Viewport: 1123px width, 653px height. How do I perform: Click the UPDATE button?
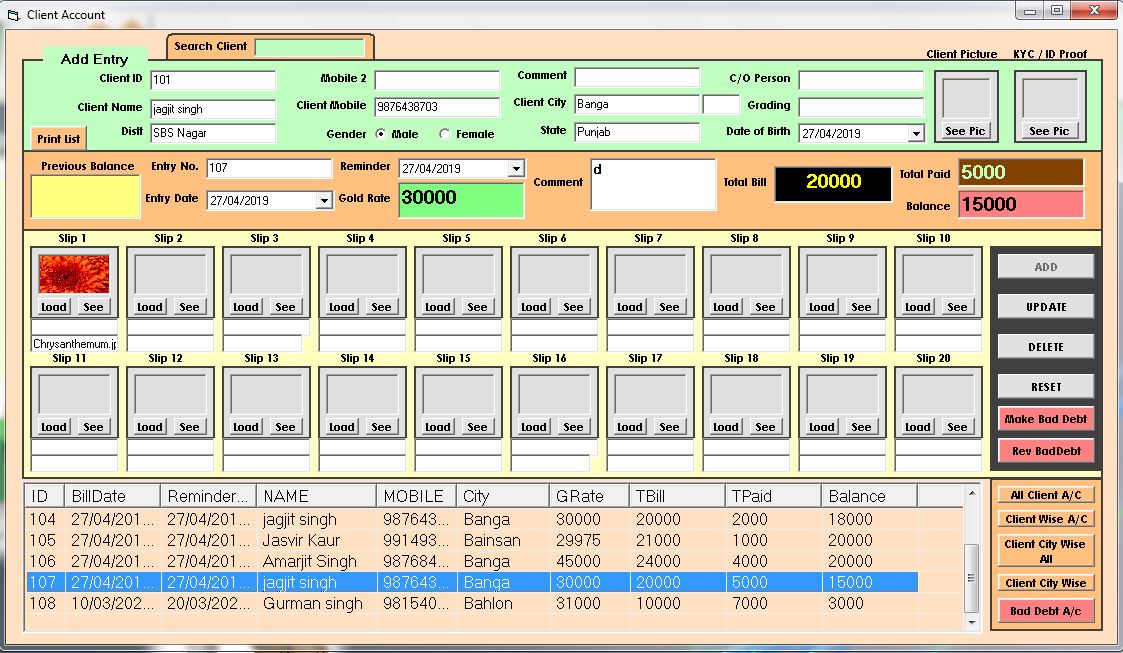(x=1045, y=307)
